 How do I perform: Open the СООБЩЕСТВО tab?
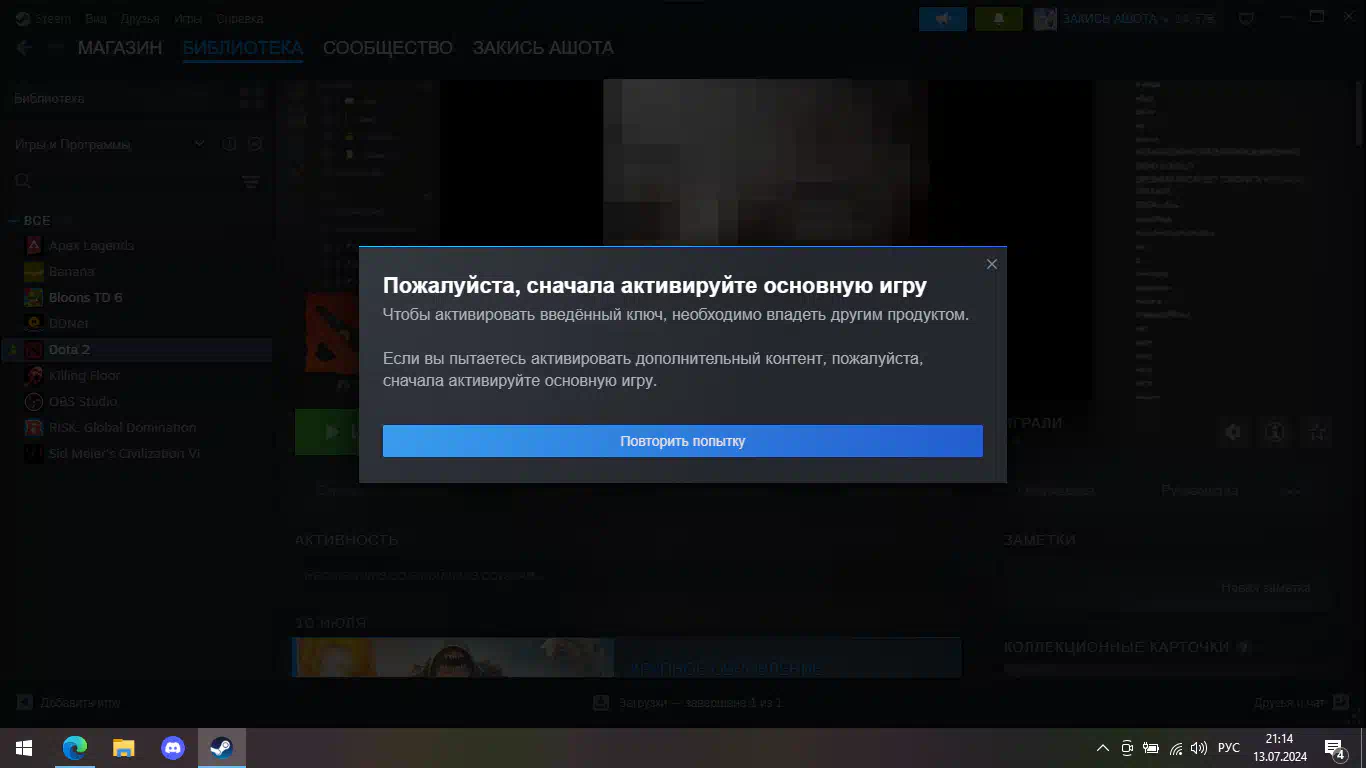(388, 48)
